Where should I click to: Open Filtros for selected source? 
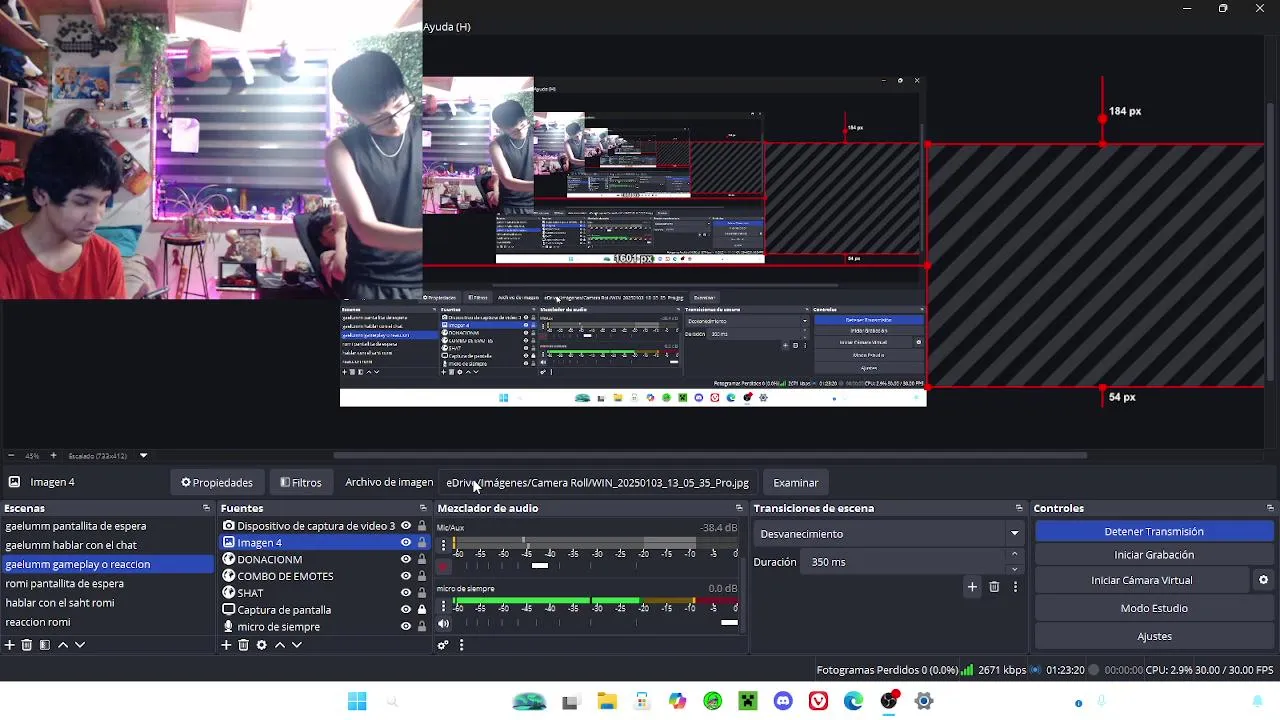tap(301, 483)
